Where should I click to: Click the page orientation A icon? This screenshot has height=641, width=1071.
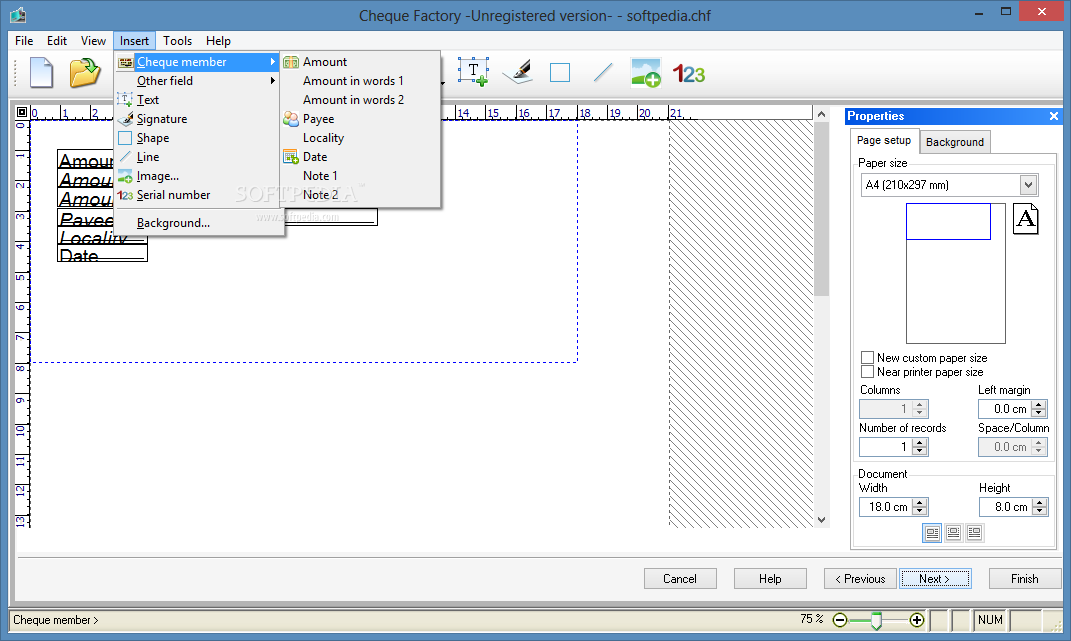(x=1025, y=219)
